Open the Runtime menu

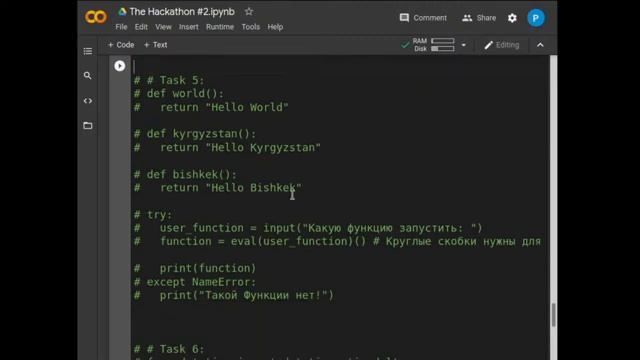(x=220, y=27)
